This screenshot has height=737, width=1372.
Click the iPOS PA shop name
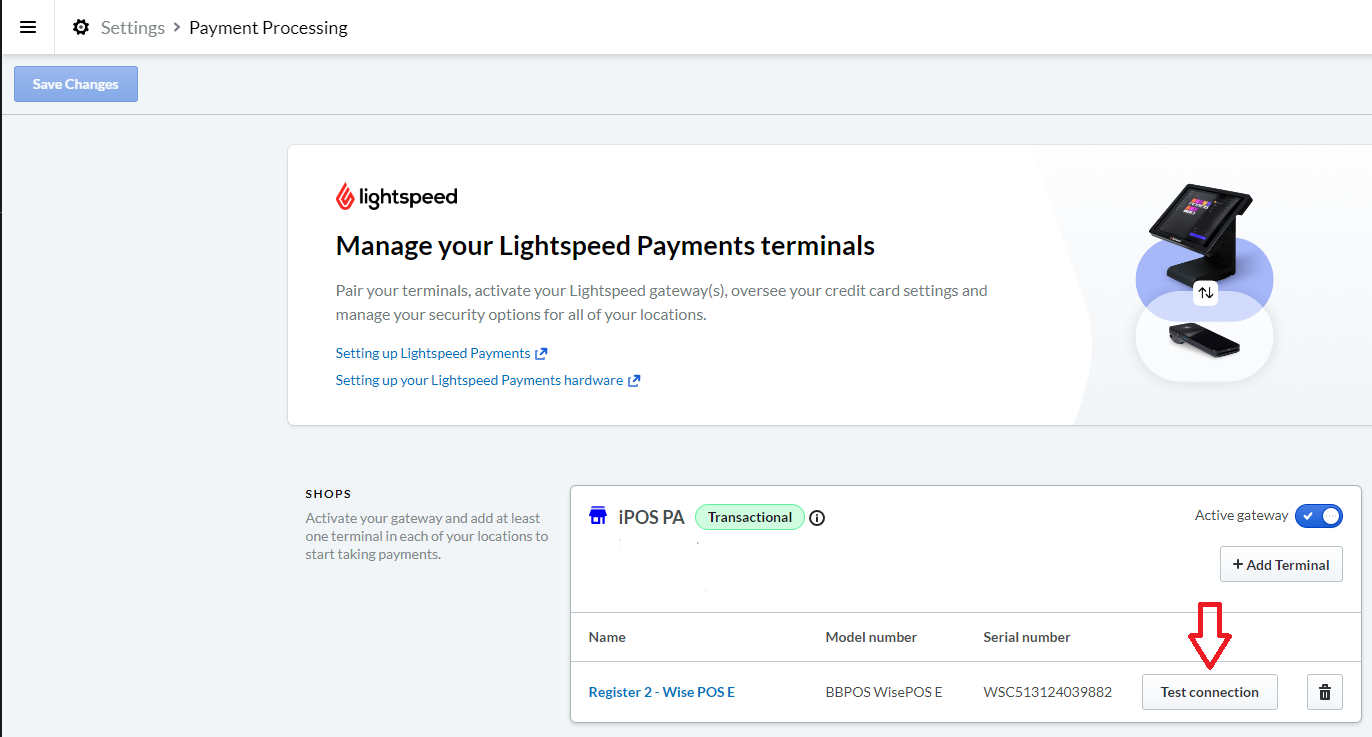click(x=652, y=517)
